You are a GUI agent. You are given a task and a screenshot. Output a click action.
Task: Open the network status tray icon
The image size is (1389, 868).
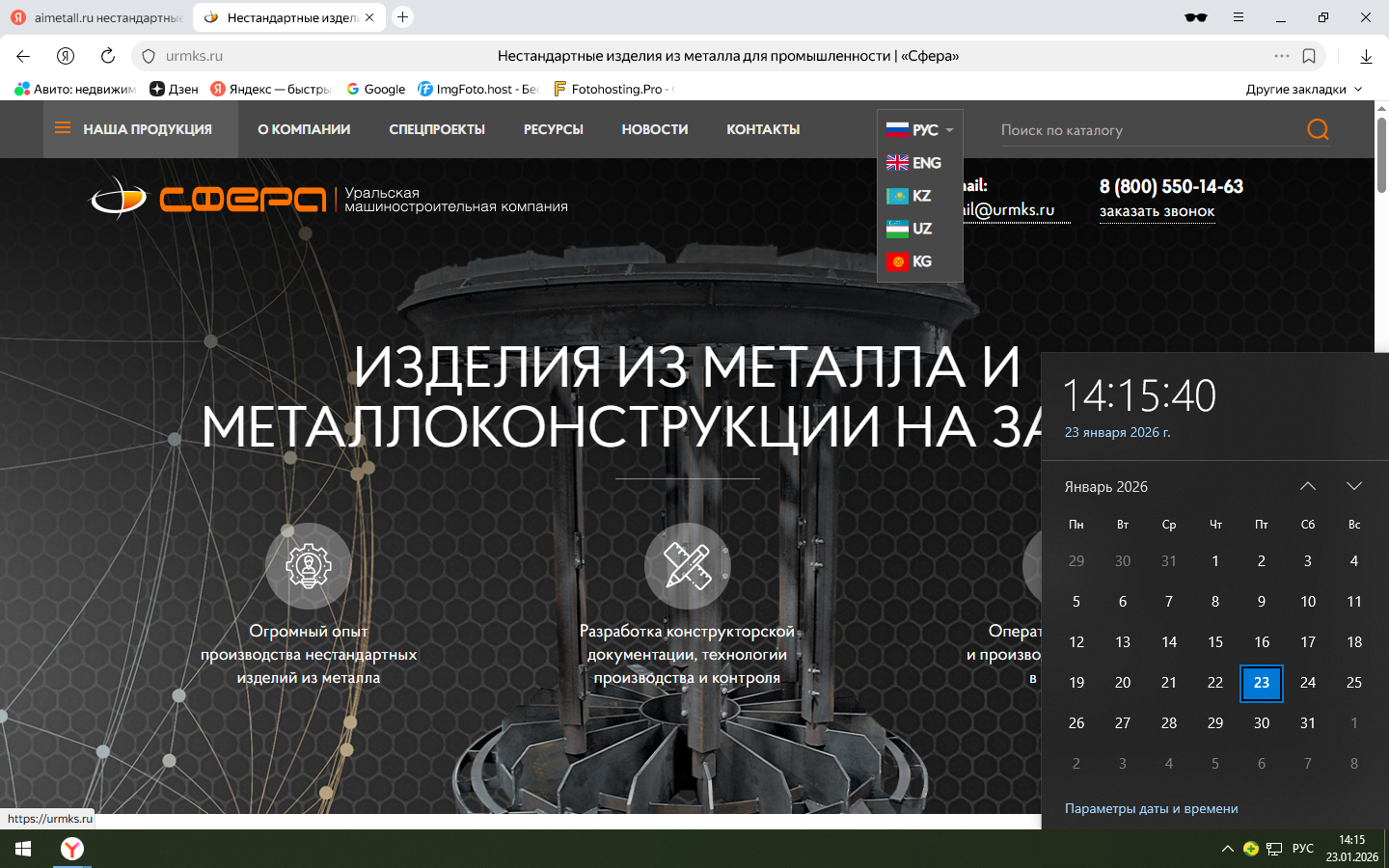[1274, 849]
